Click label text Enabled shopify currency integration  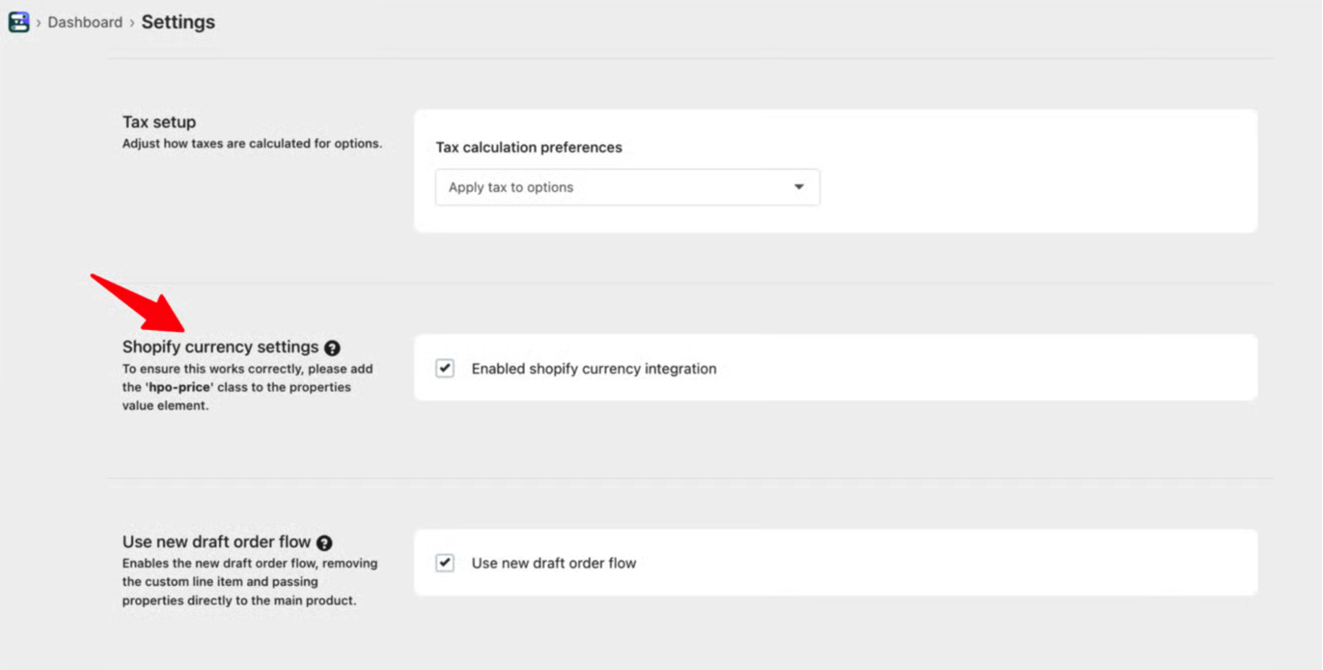tap(594, 369)
